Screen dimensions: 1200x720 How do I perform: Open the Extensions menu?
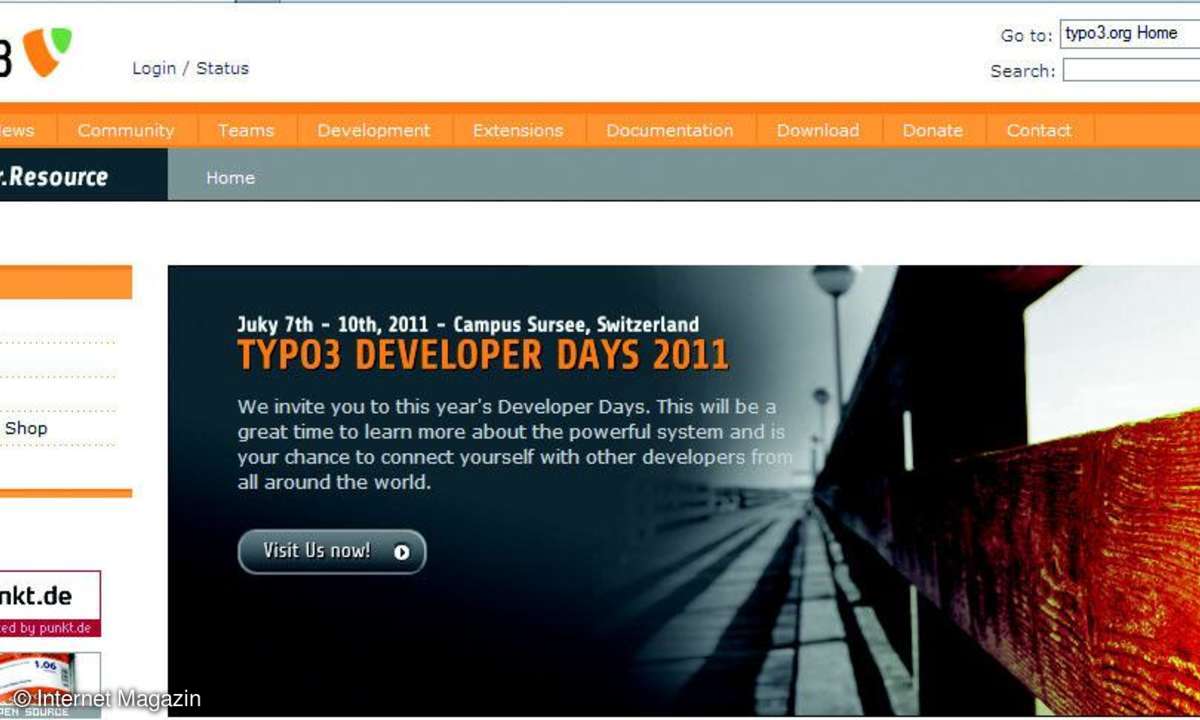coord(518,130)
